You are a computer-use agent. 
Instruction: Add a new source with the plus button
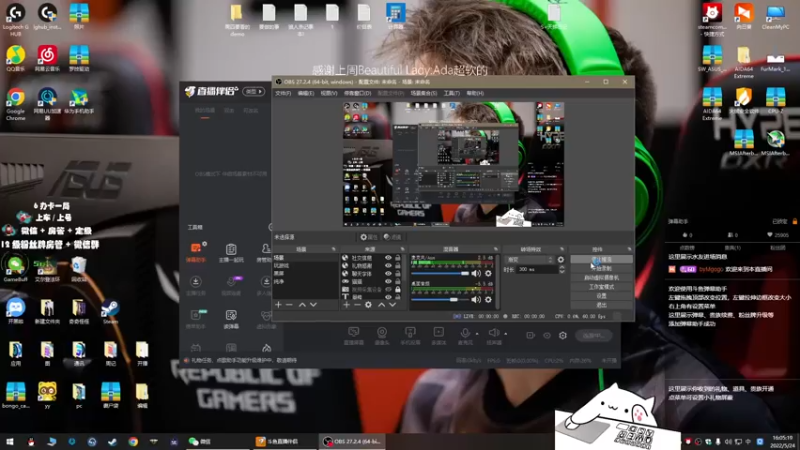tap(346, 305)
